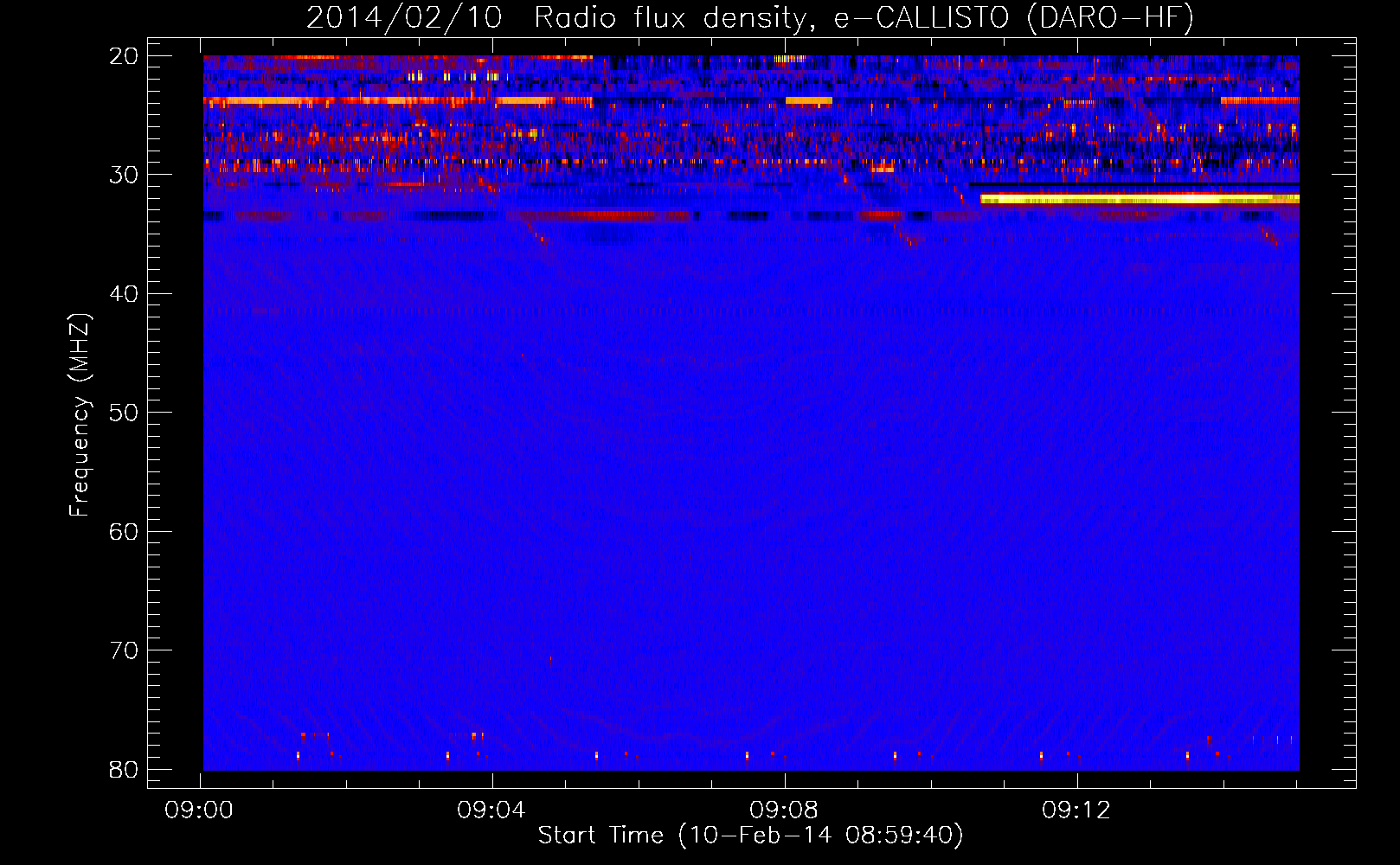This screenshot has width=1400, height=865.
Task: Click the bright yellow emission band near 32 MHz
Action: [x=1140, y=200]
